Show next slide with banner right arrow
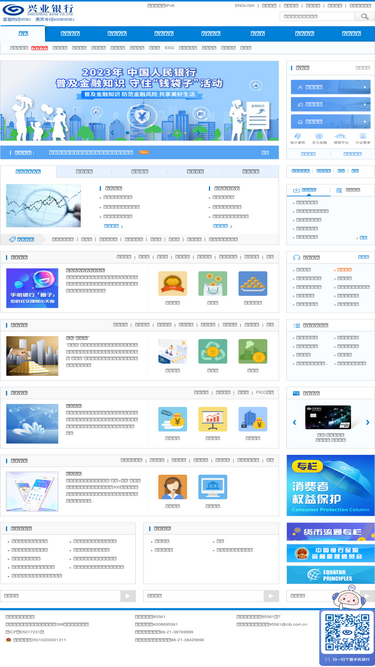The image size is (375, 667). click(197, 133)
